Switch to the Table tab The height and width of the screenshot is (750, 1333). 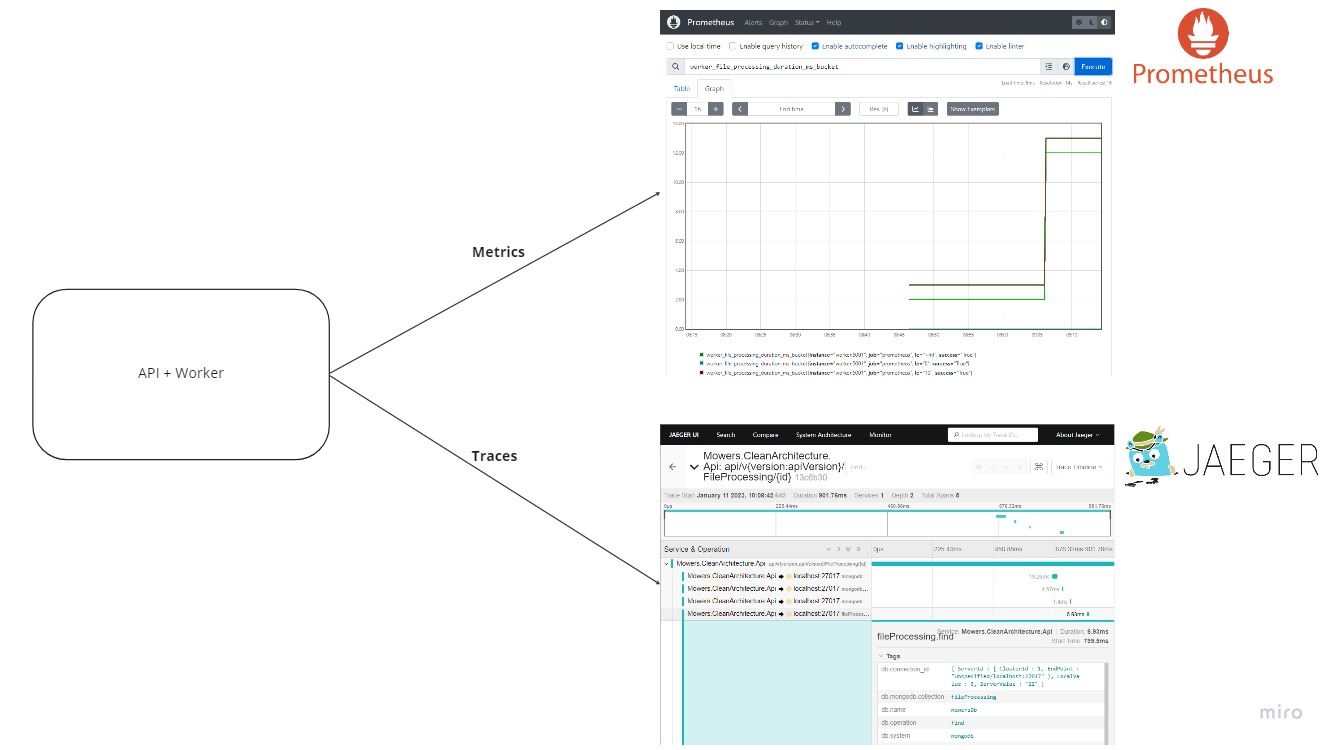click(682, 89)
